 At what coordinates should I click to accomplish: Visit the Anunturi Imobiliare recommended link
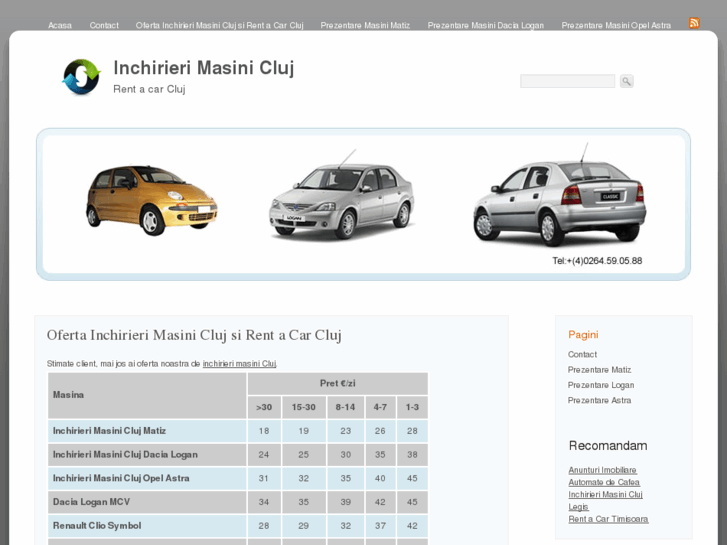coord(602,470)
